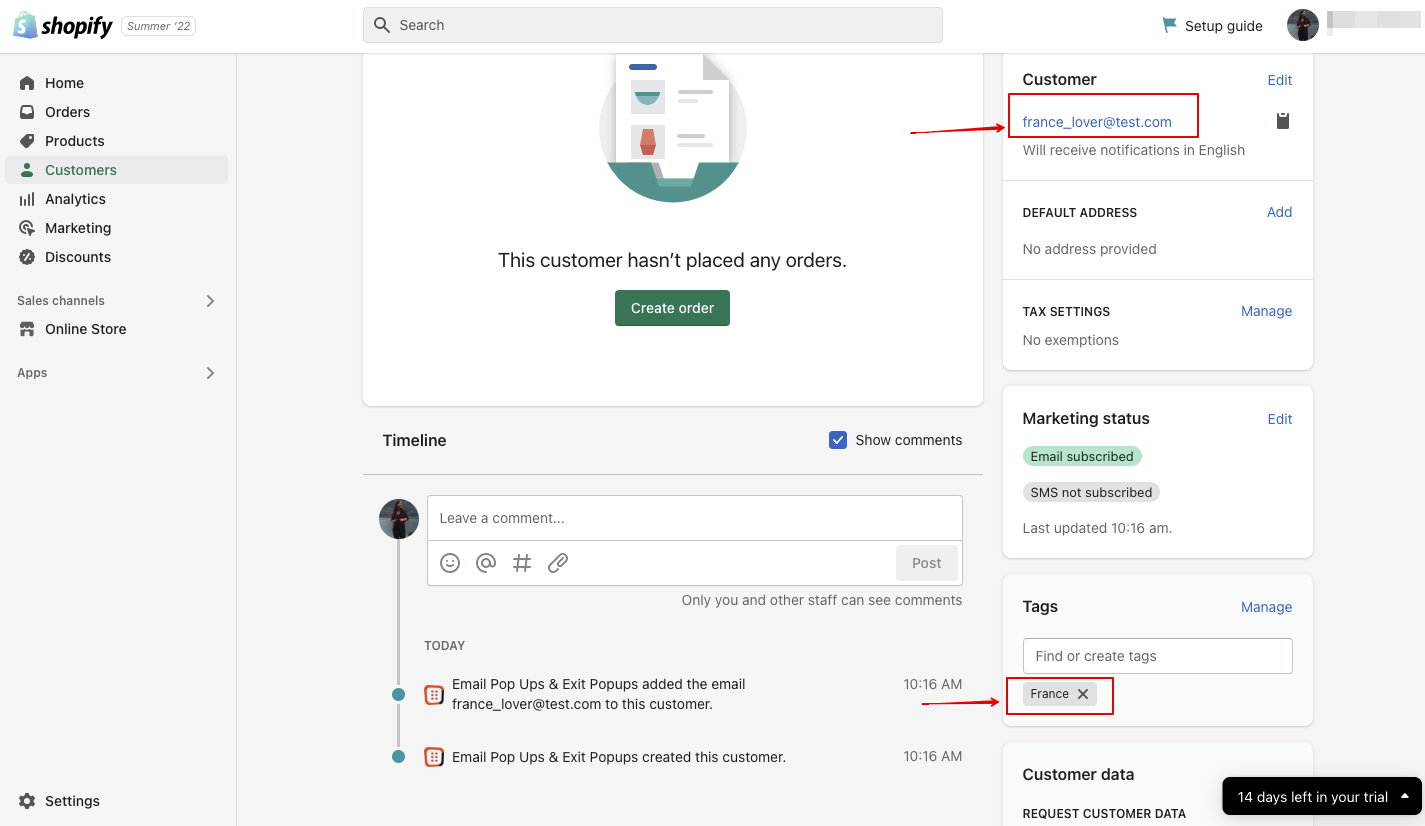Click the Setup guide flag icon
1425x826 pixels.
(x=1169, y=25)
